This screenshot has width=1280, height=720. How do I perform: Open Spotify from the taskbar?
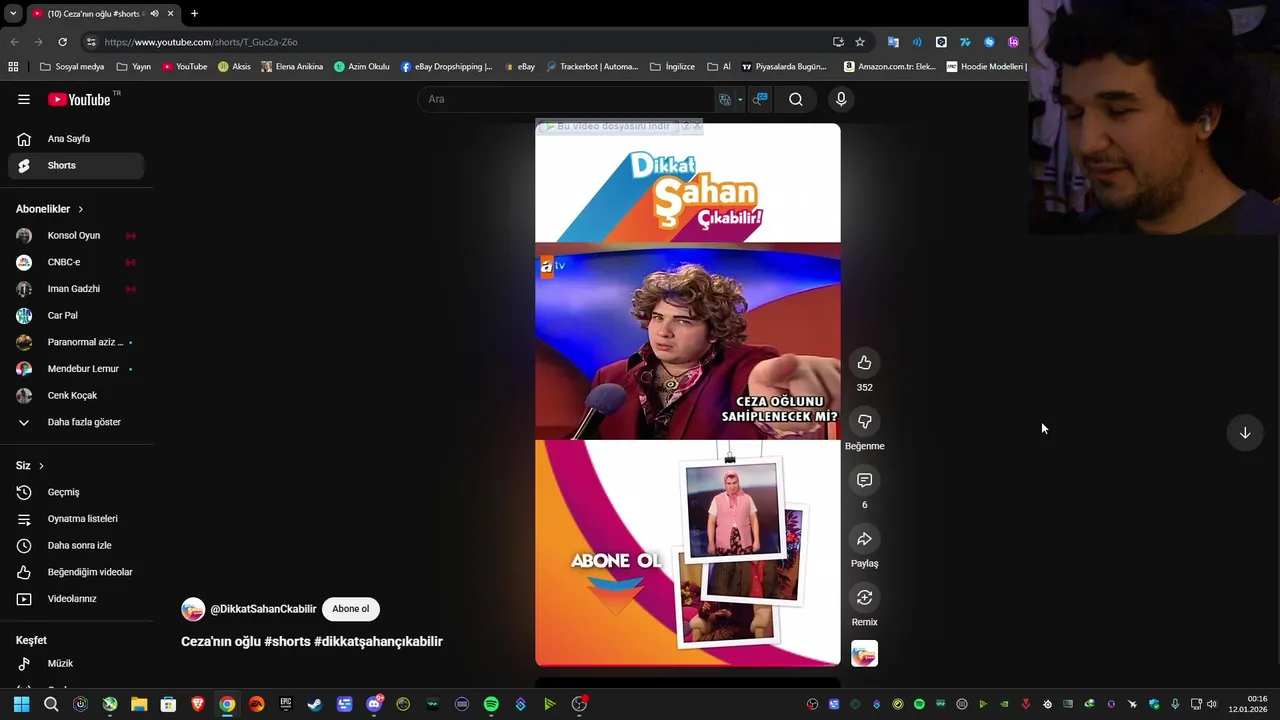(x=491, y=704)
